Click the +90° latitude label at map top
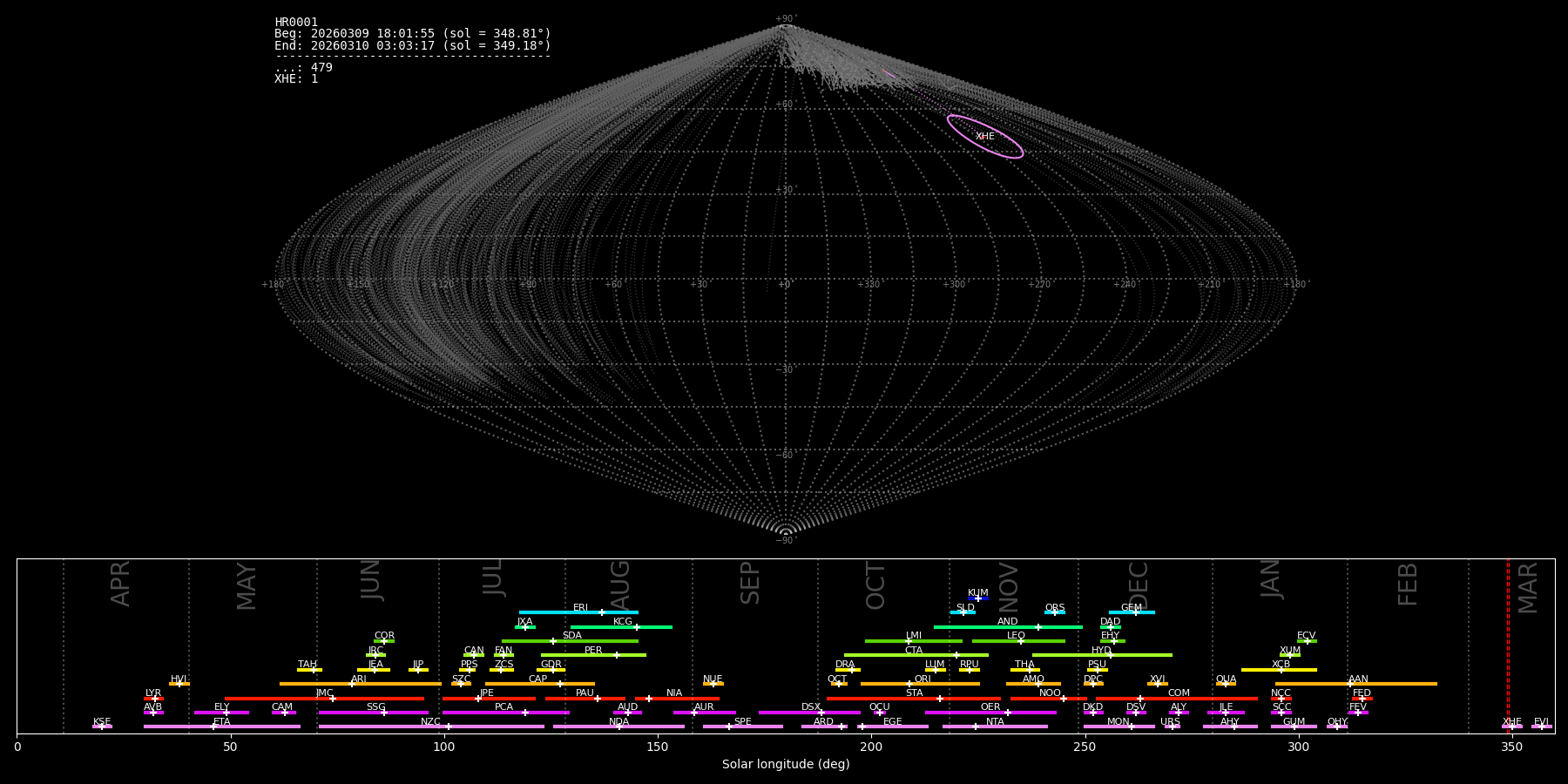The height and width of the screenshot is (784, 1568). (x=786, y=19)
